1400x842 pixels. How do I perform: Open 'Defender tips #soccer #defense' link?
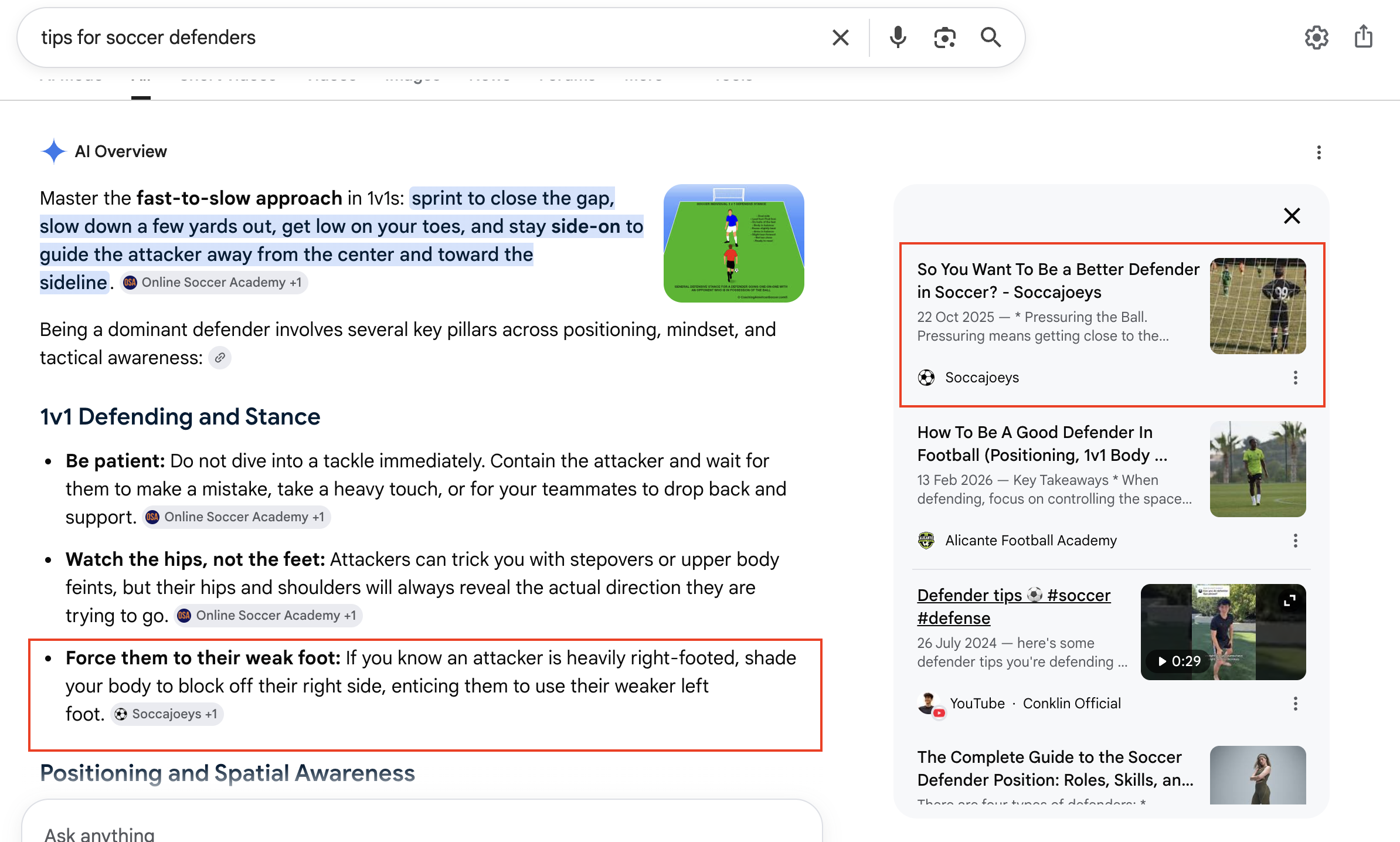(1014, 607)
